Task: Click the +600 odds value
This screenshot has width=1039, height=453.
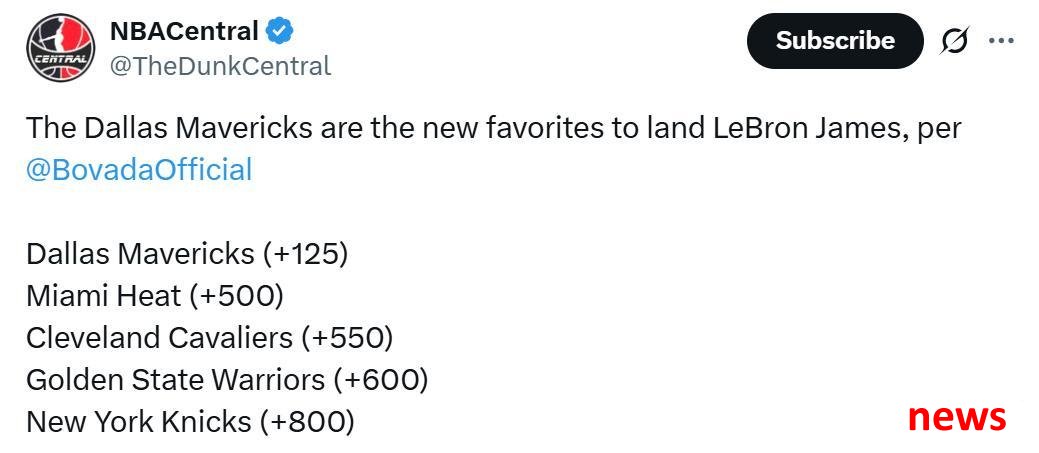Action: (x=381, y=379)
